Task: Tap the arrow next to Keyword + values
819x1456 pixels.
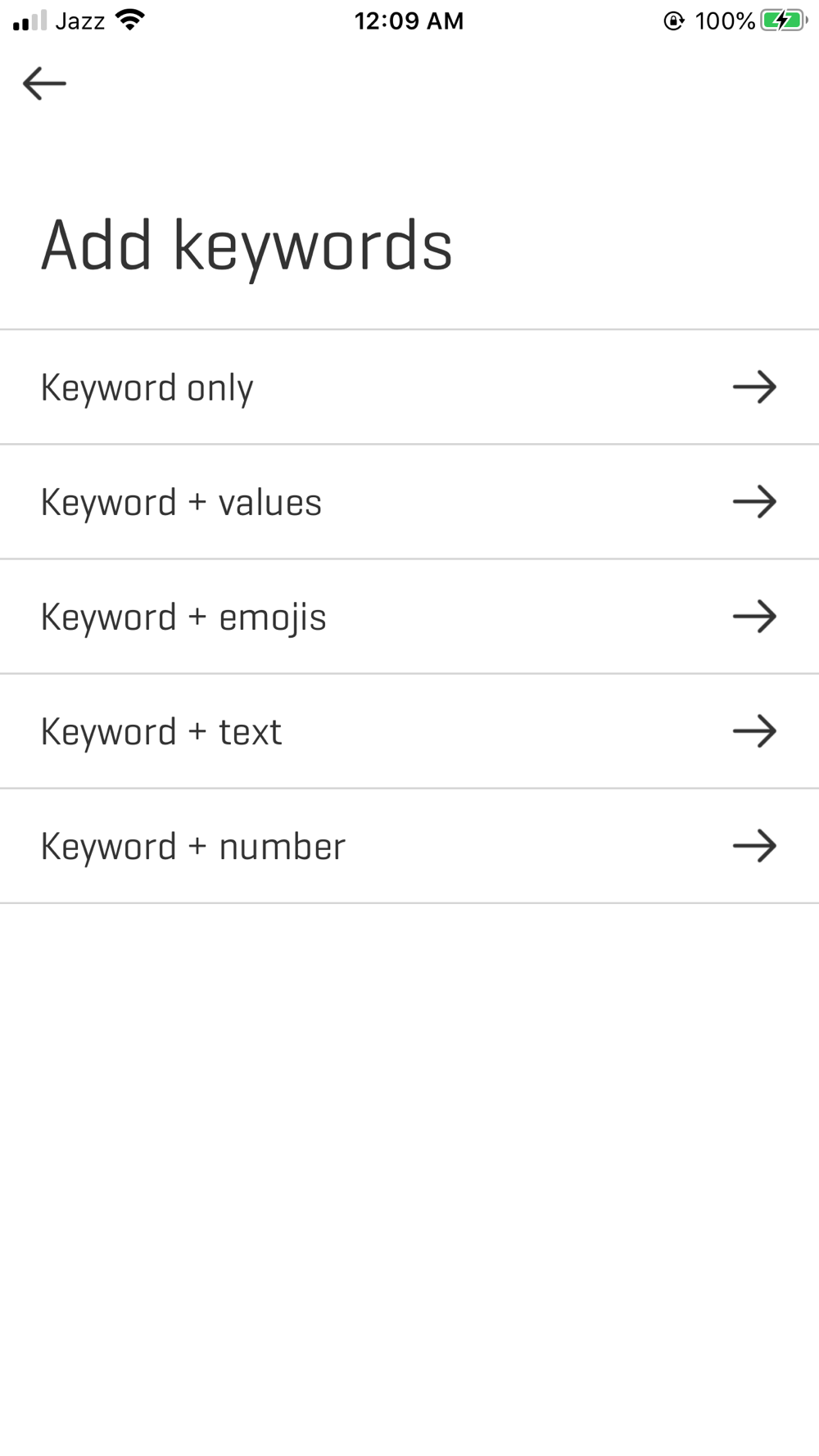Action: point(754,502)
